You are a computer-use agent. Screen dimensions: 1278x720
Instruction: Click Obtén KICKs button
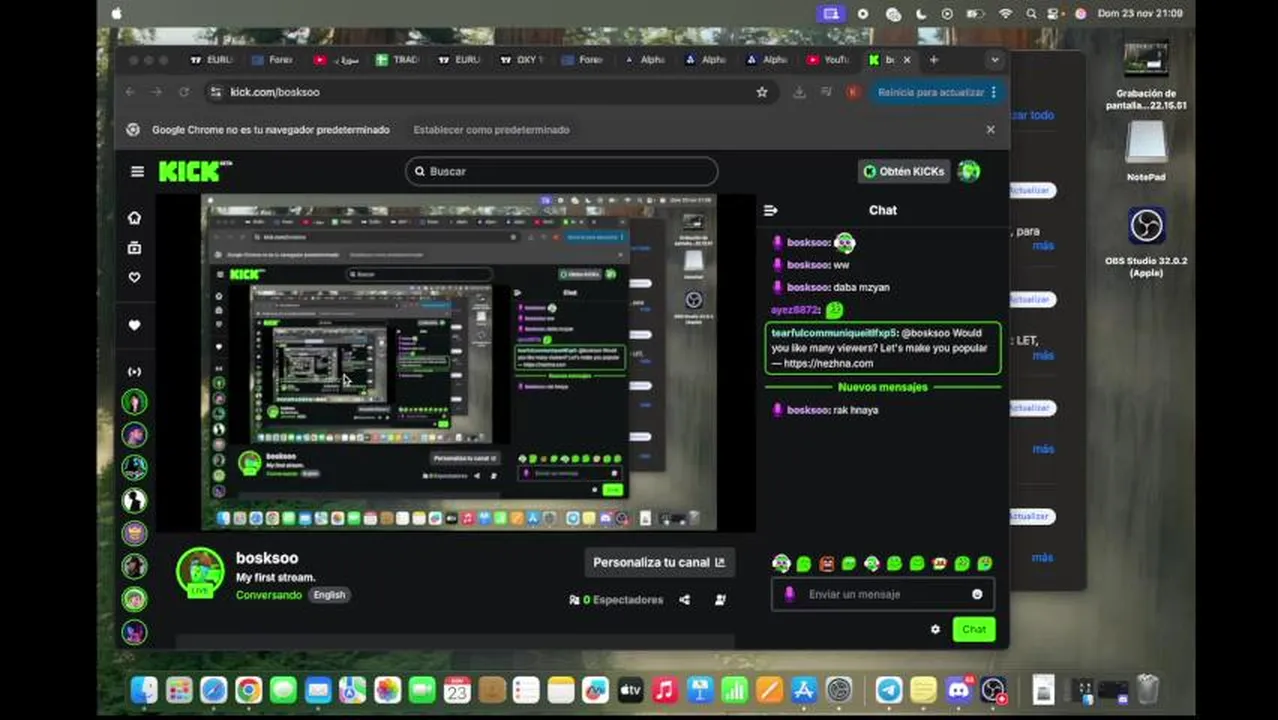tap(903, 171)
